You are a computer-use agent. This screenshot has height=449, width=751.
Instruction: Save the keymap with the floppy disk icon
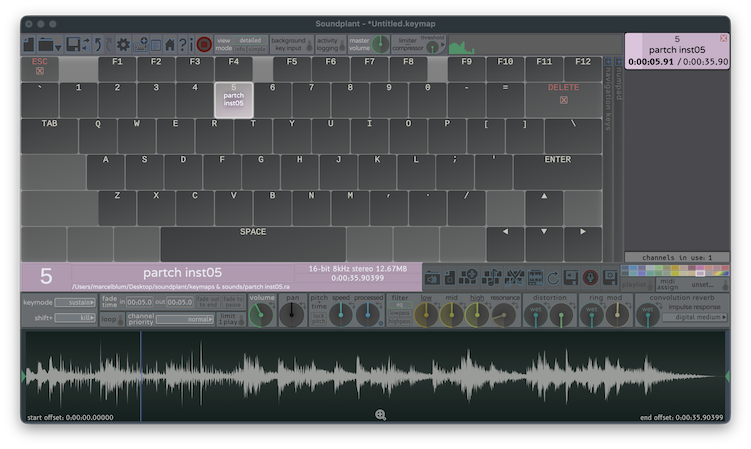[73, 45]
